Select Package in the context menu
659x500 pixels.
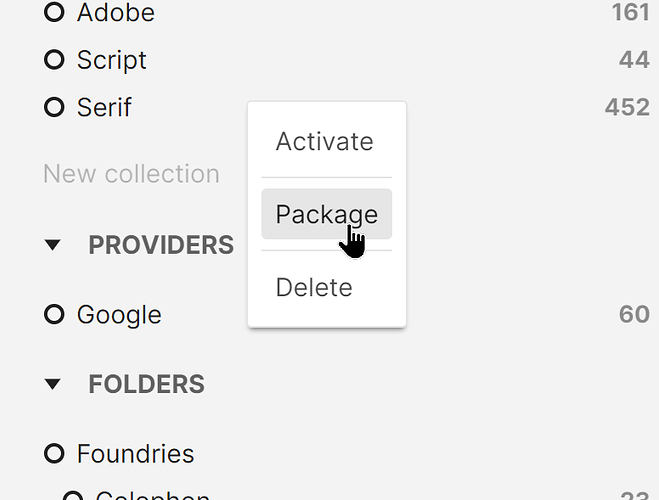coord(326,214)
